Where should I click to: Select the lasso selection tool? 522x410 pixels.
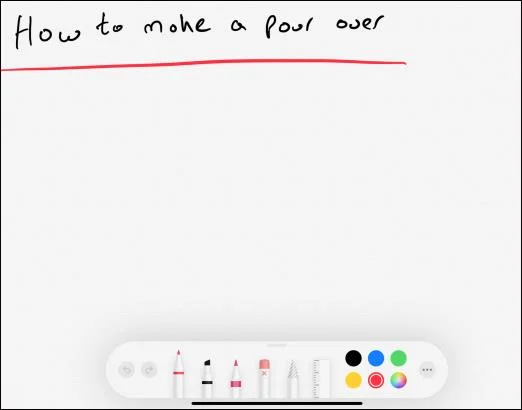[x=293, y=379]
